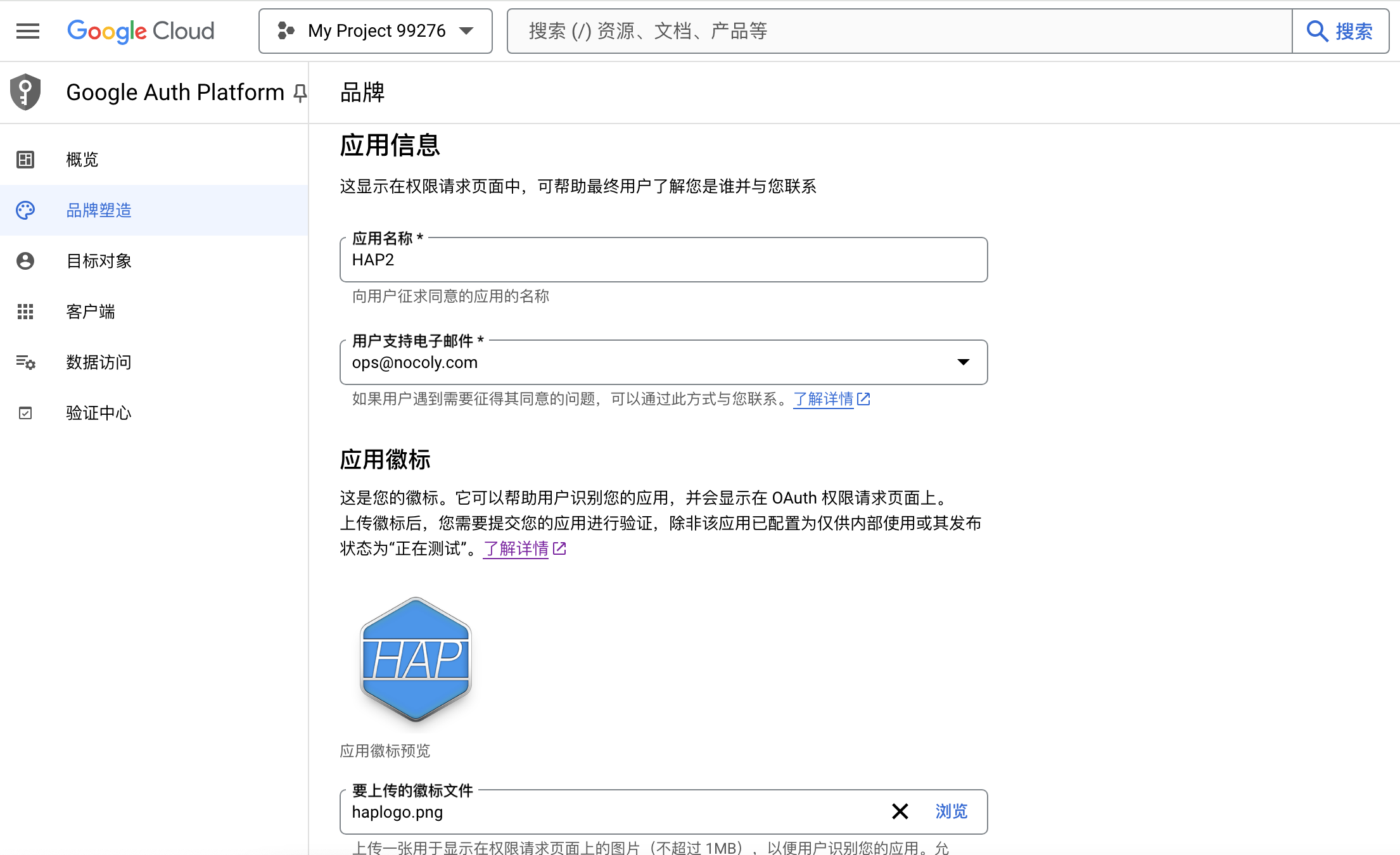1400x855 pixels.
Task: Open the 概览 menu item
Action: (154, 160)
